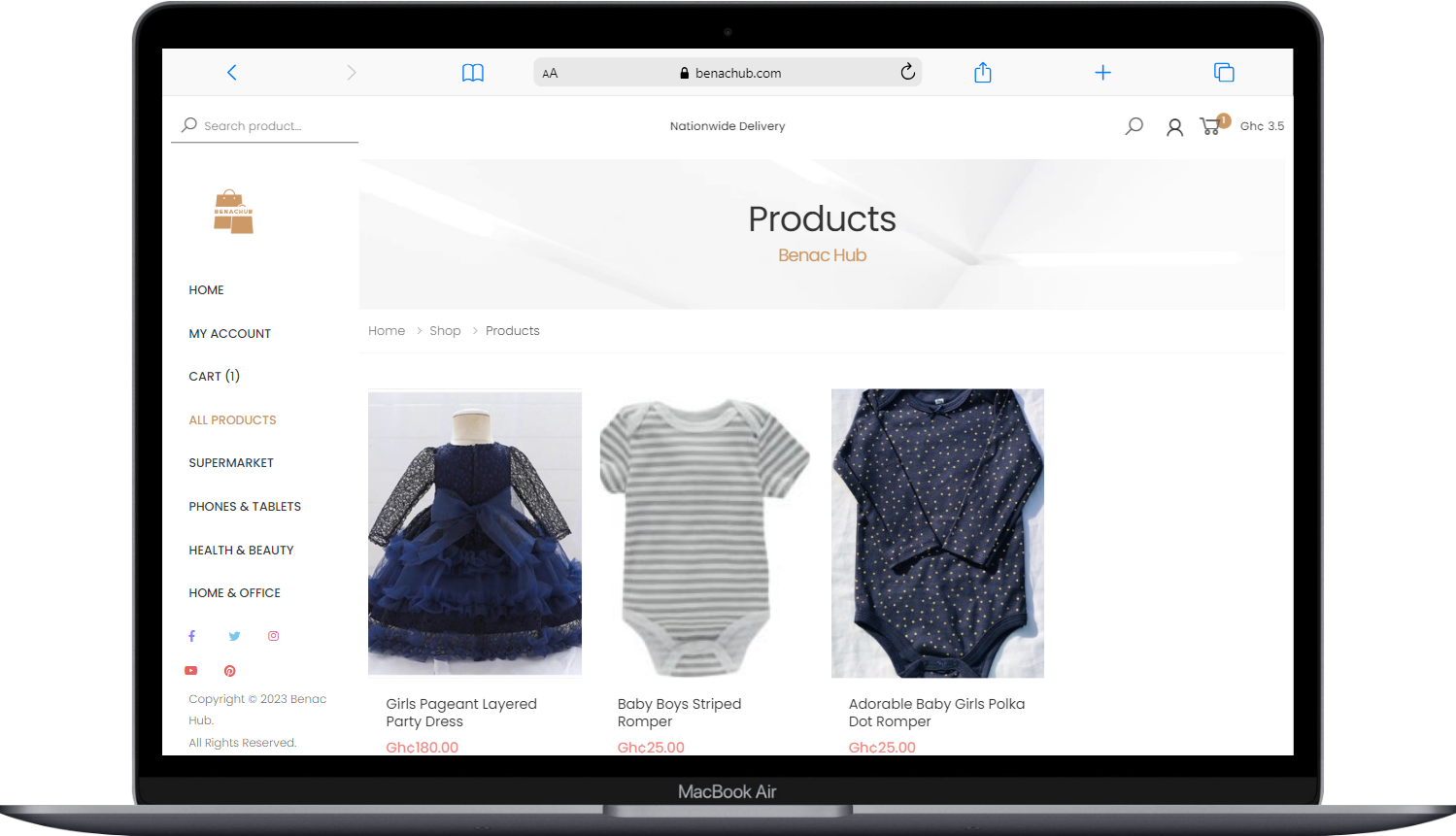
Task: Click the magnifier search icon in header
Action: [1134, 126]
